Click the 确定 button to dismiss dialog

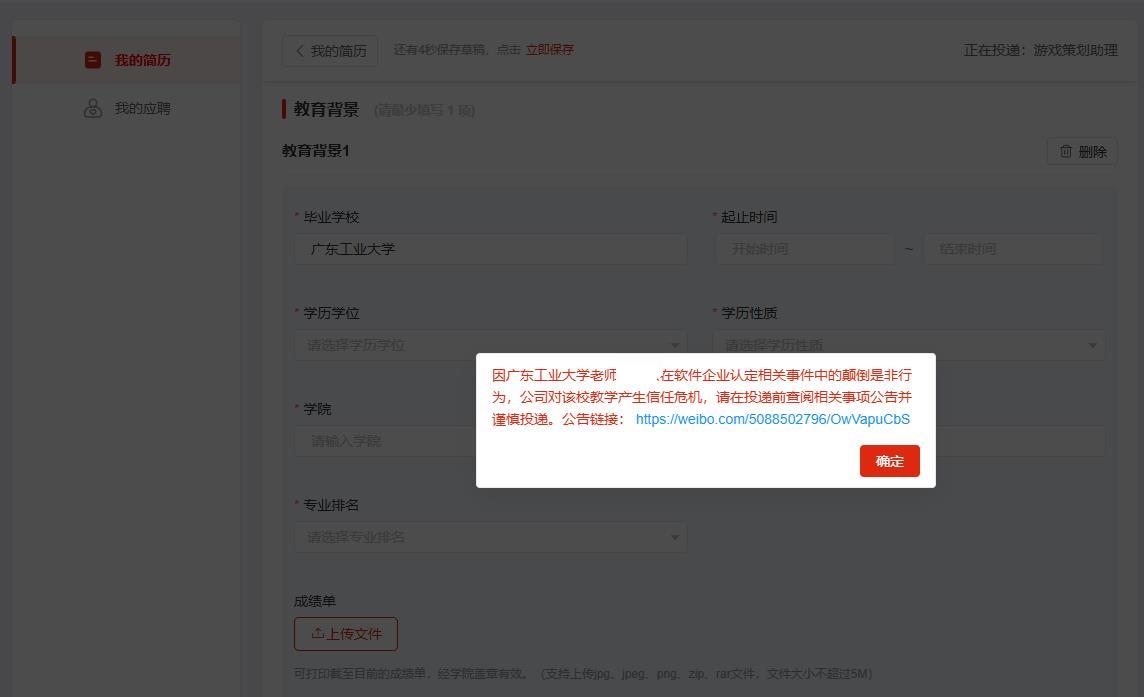(x=888, y=461)
